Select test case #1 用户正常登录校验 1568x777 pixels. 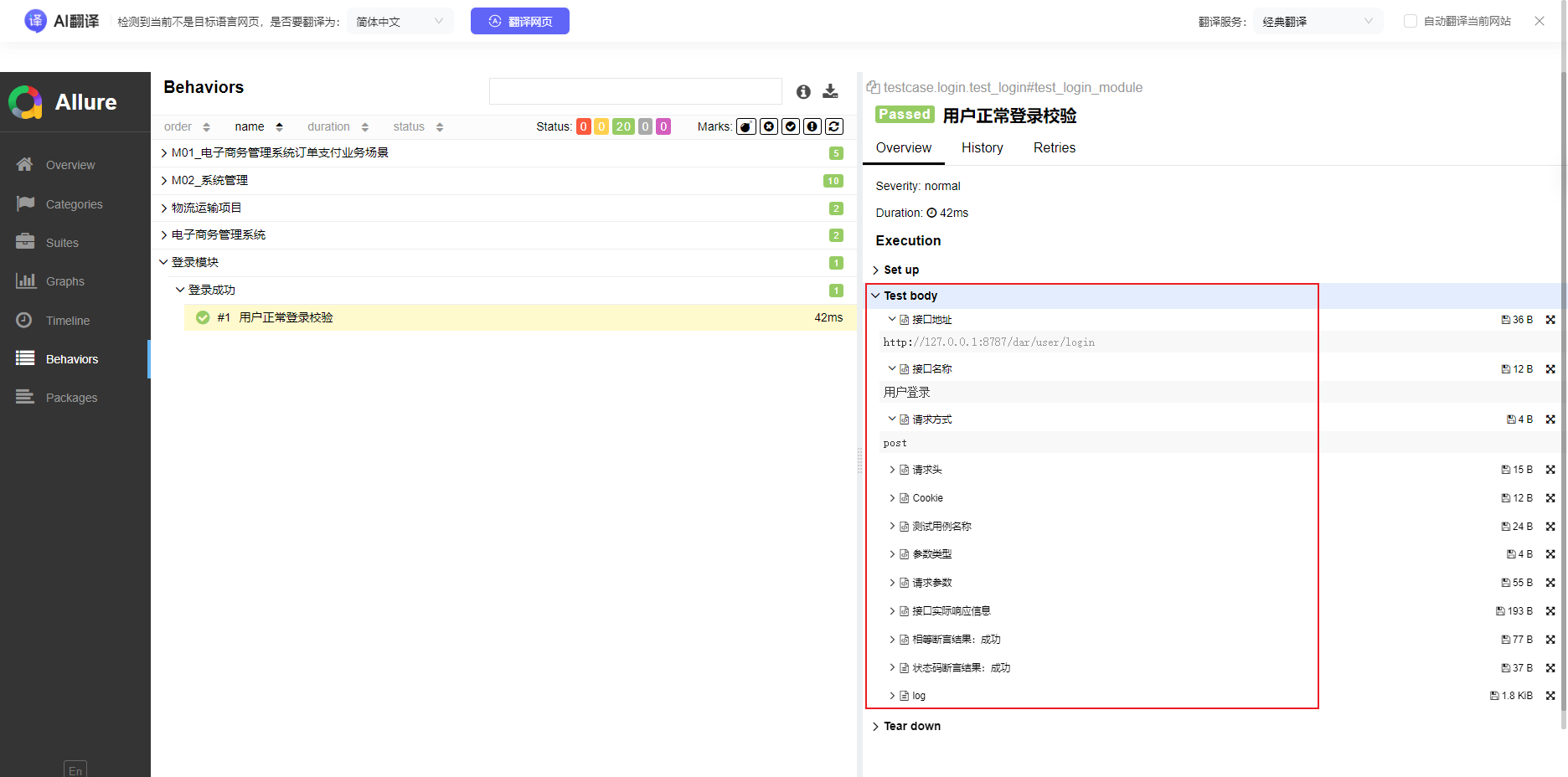click(520, 317)
